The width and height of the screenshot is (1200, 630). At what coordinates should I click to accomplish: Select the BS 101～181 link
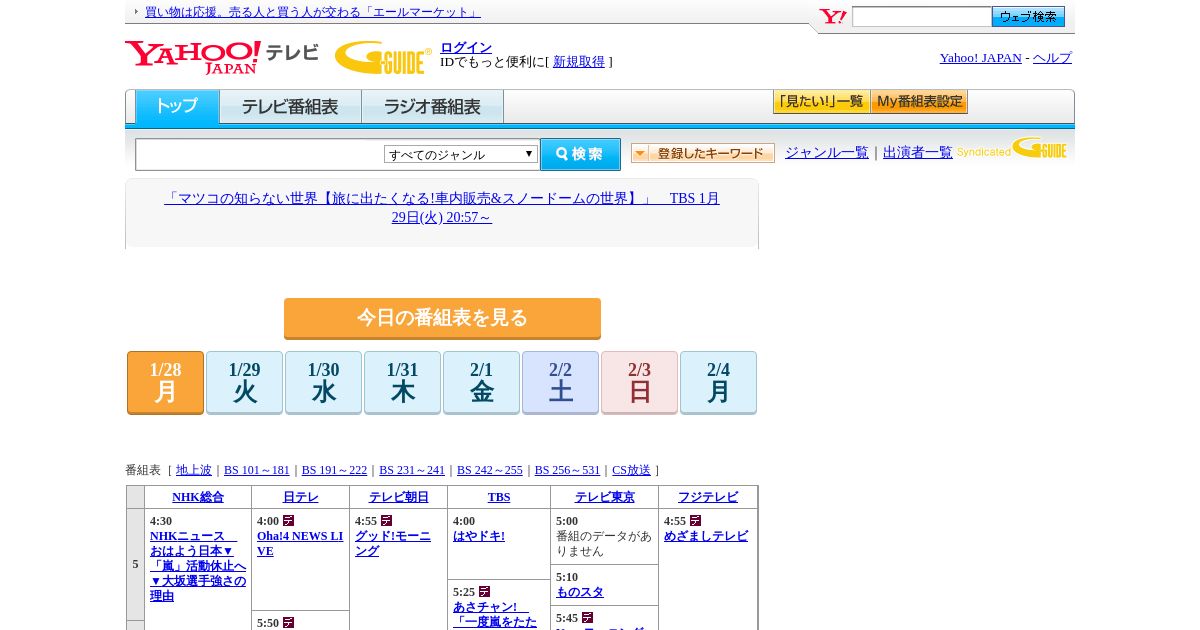pos(257,470)
